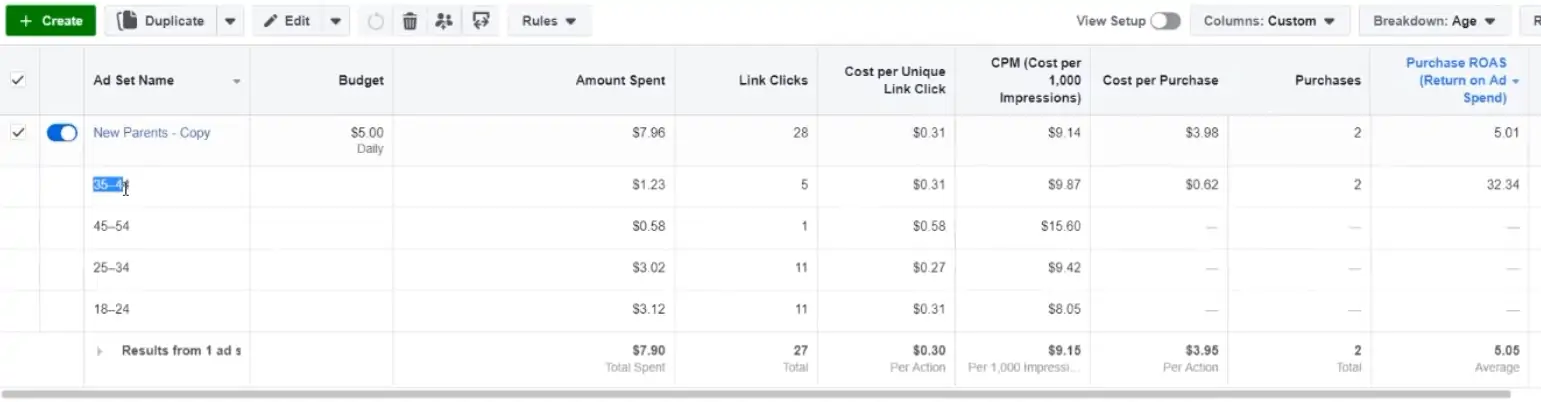Click the Duplicate button

point(160,21)
